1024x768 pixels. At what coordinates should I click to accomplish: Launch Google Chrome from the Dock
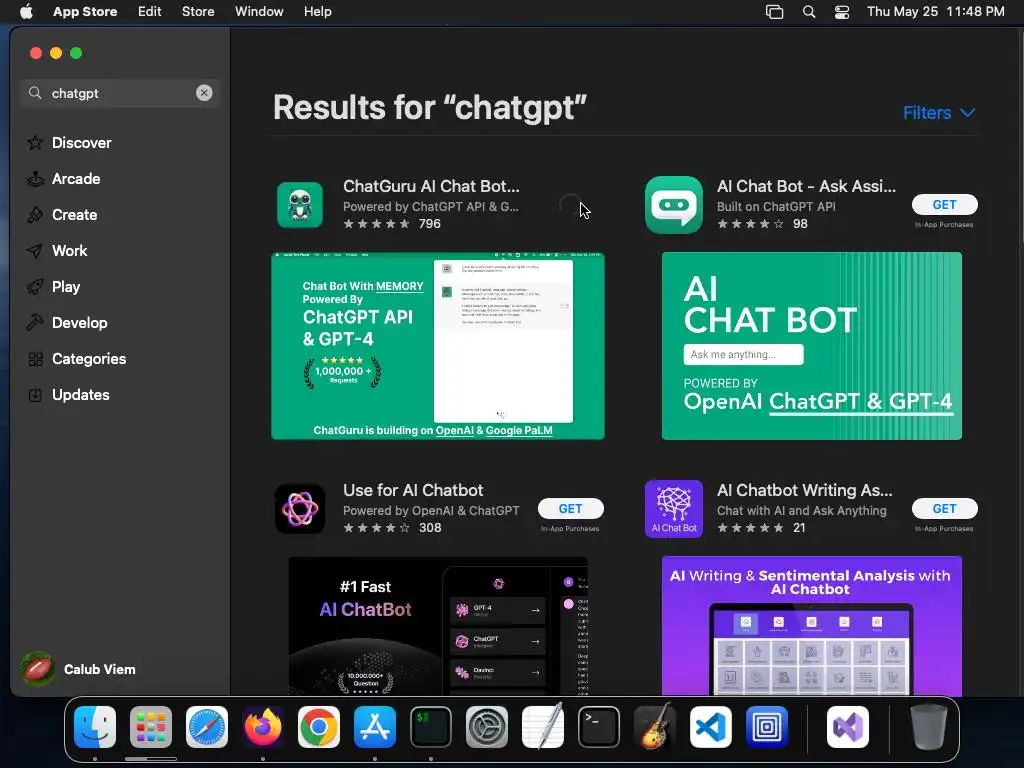319,726
